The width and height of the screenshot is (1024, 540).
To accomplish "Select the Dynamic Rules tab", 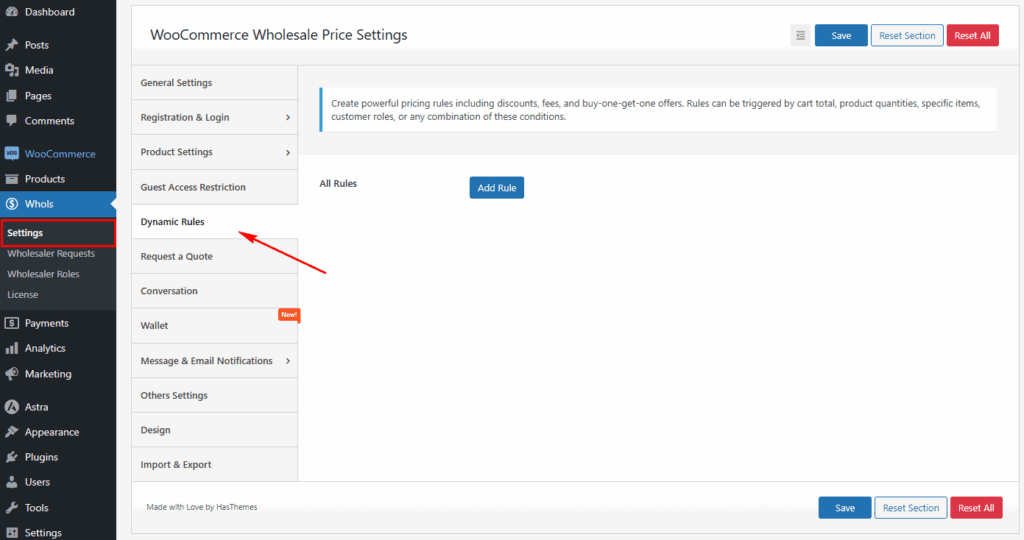I will pyautogui.click(x=214, y=221).
